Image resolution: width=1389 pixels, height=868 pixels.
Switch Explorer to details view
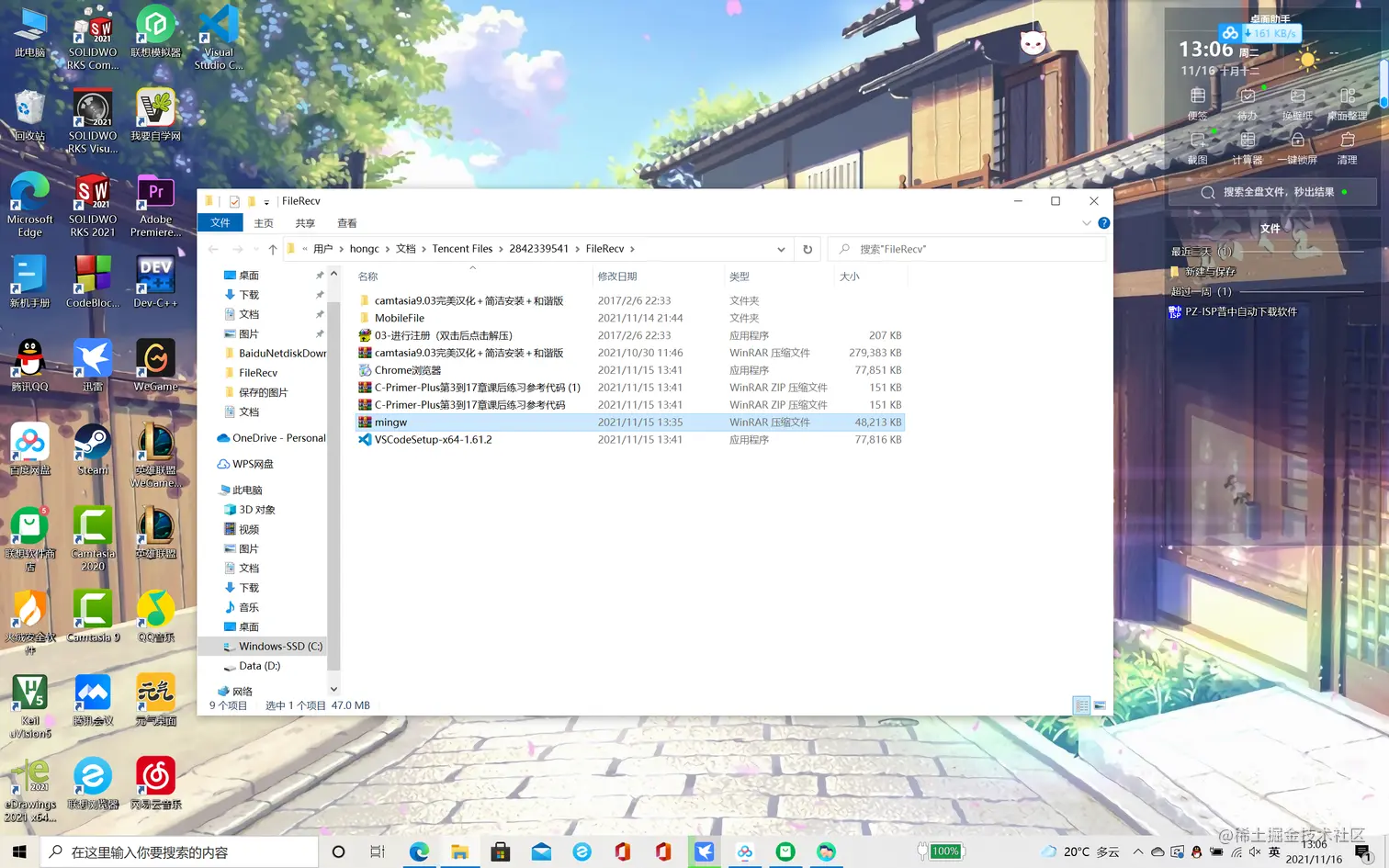1082,705
